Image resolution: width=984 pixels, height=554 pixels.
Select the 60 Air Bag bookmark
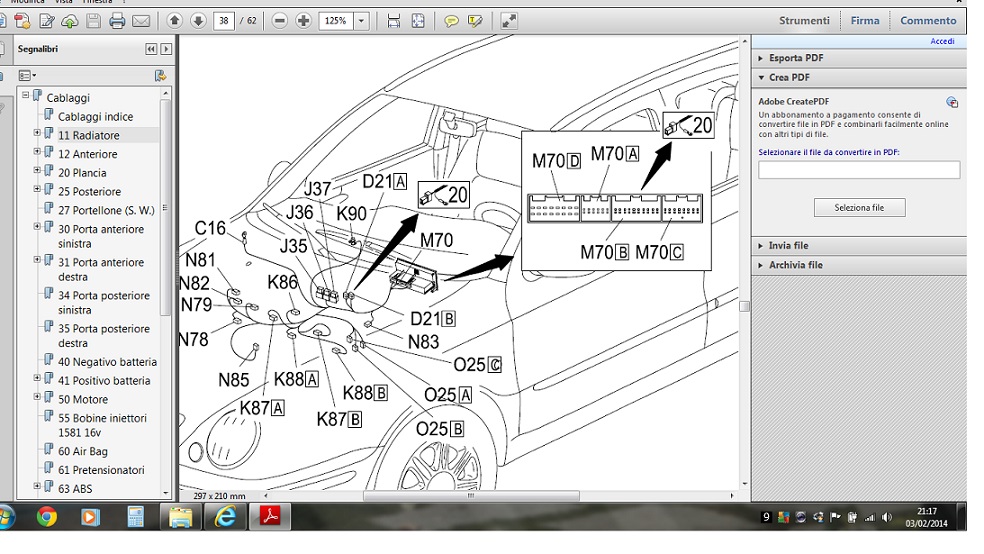[83, 452]
